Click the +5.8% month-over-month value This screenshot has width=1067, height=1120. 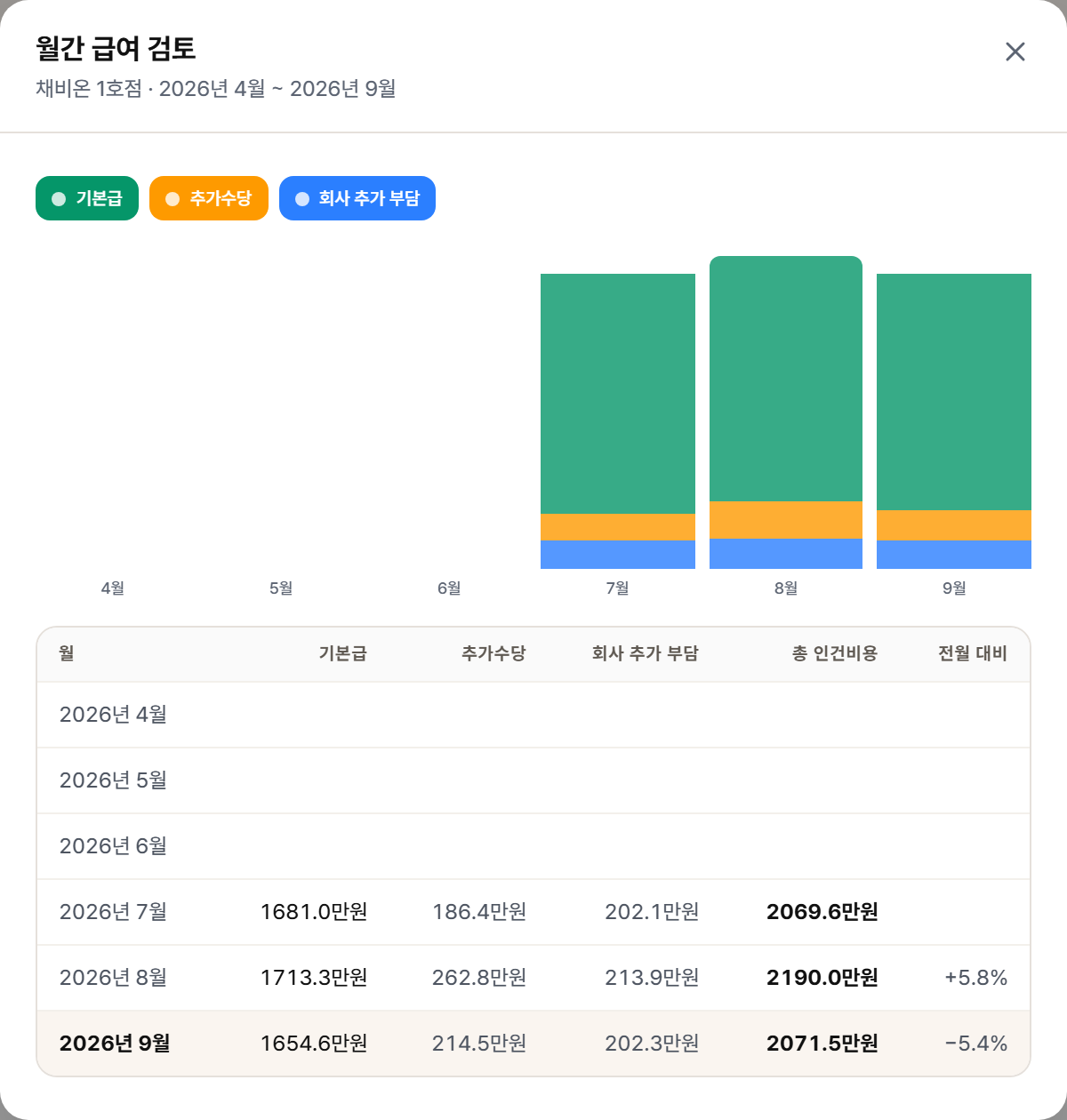[x=976, y=978]
